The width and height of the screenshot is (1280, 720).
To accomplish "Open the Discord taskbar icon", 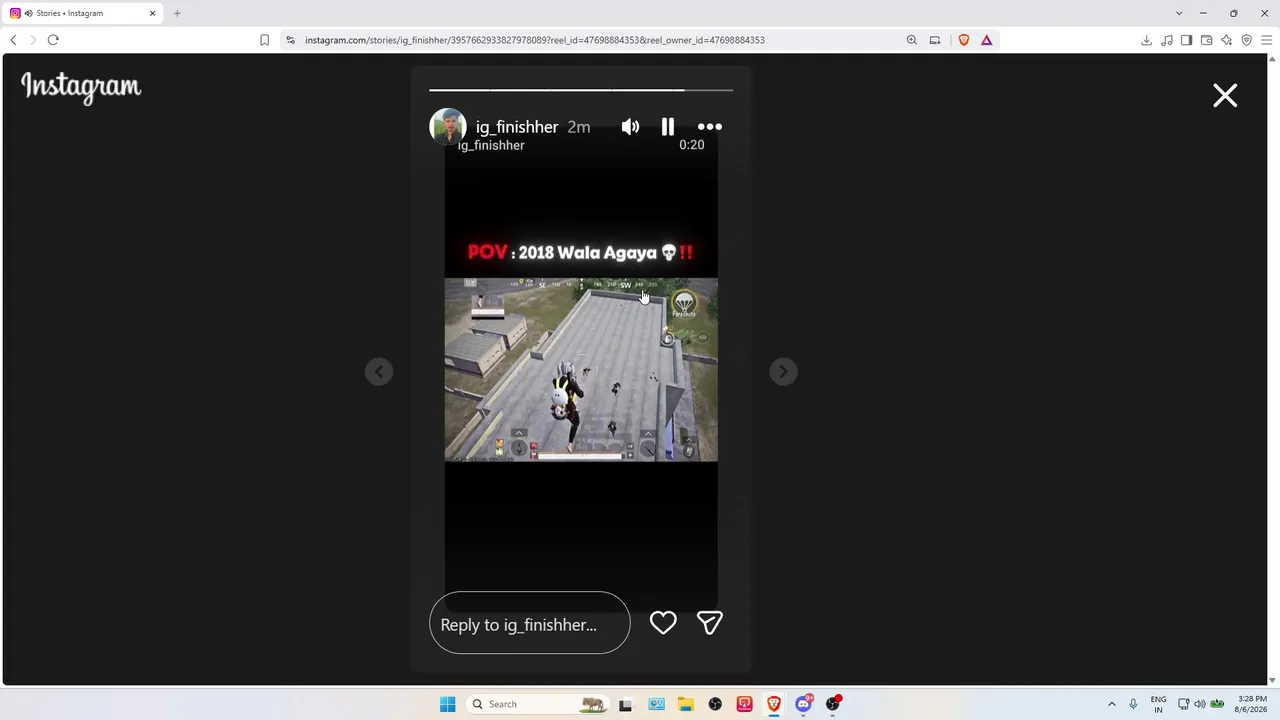I will [804, 704].
